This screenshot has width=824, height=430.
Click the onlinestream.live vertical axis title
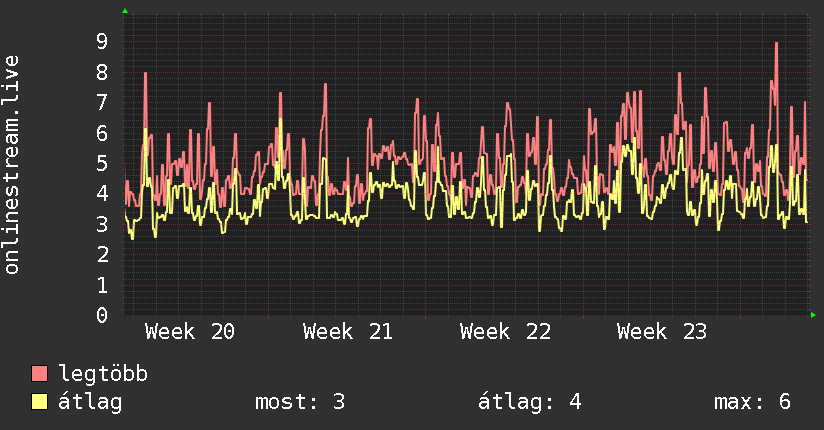click(x=11, y=165)
